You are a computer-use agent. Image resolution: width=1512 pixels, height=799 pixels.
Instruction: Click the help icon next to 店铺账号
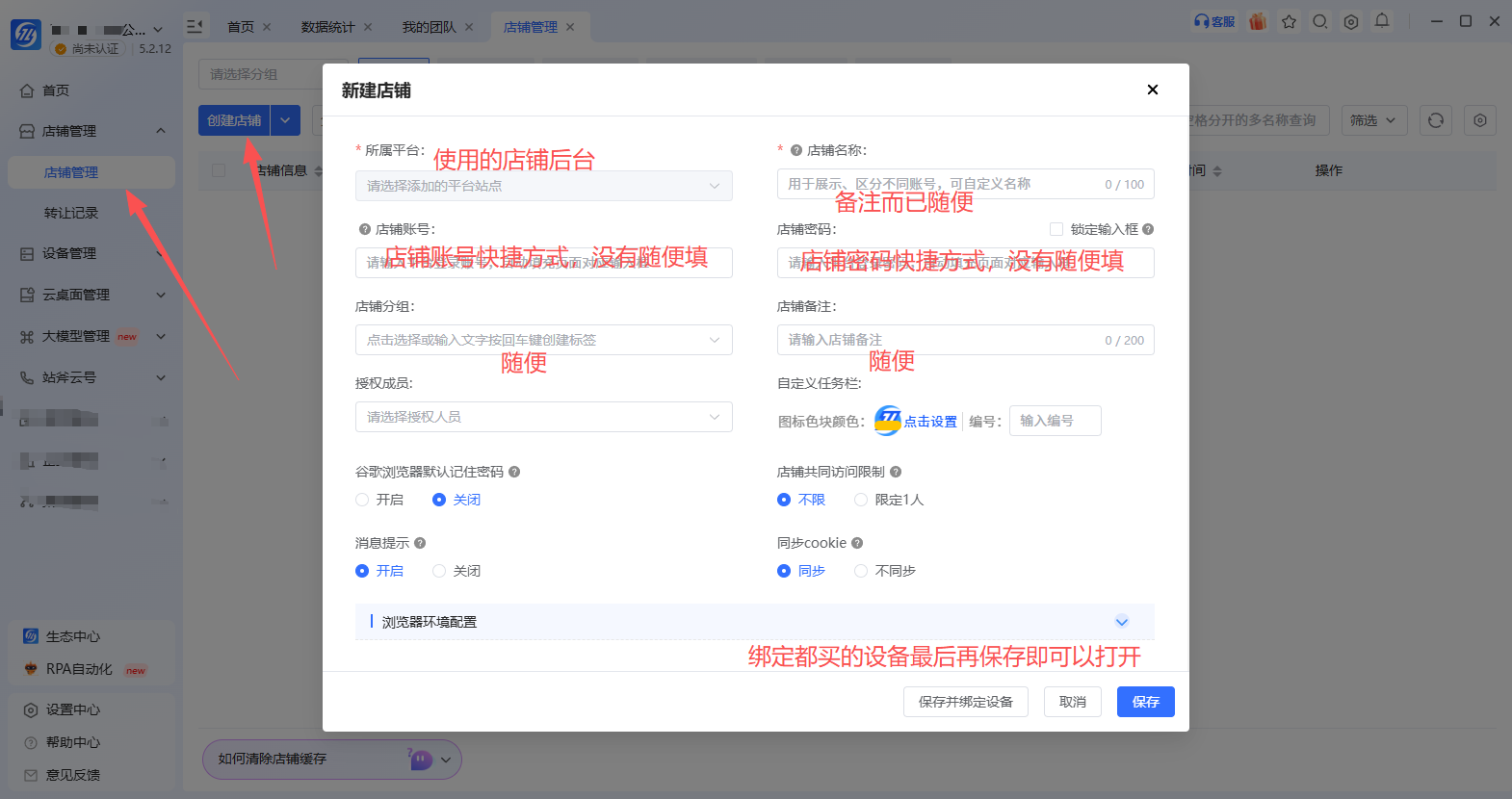coord(365,229)
